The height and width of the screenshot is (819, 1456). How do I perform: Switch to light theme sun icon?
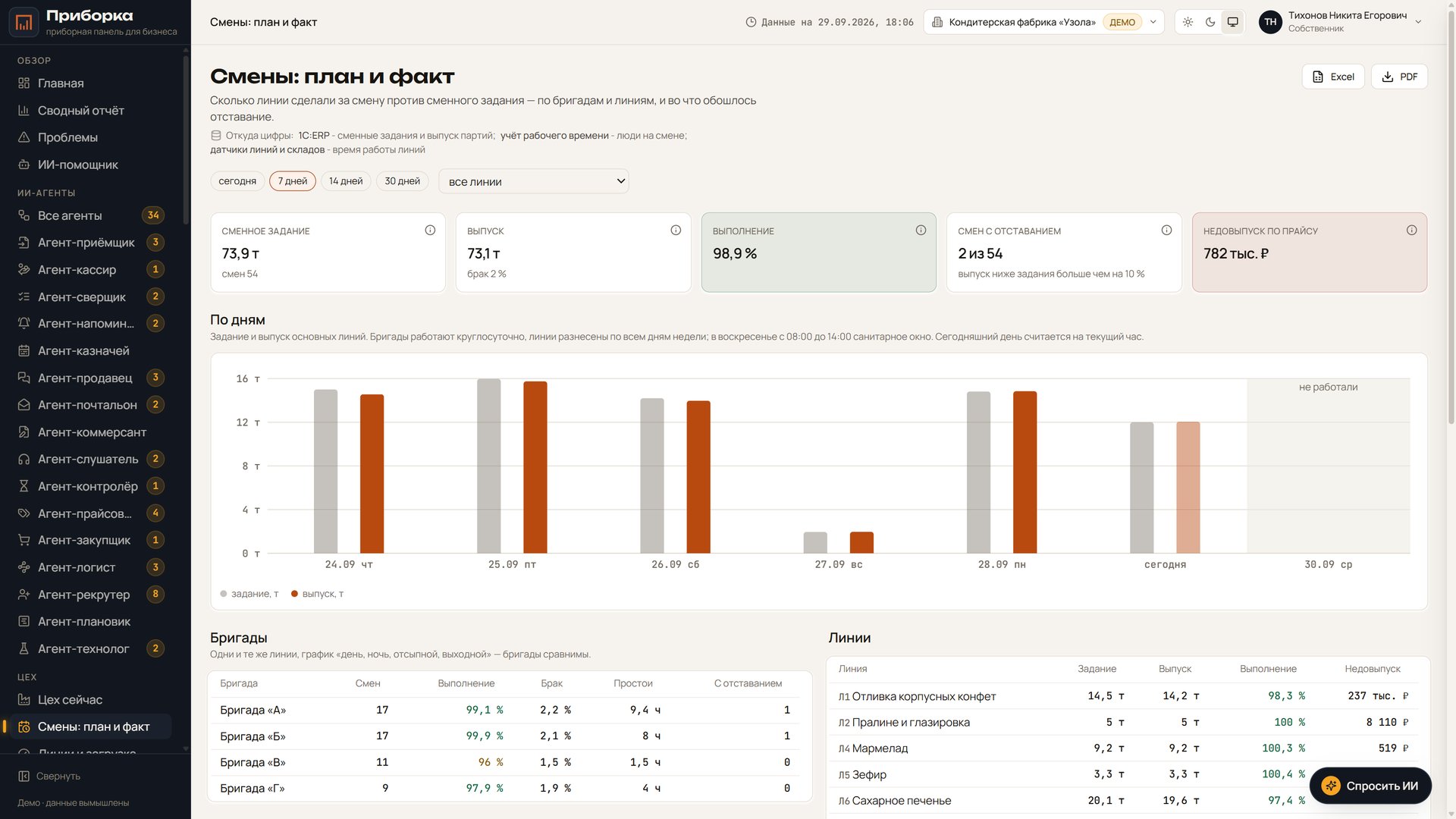tap(1188, 22)
